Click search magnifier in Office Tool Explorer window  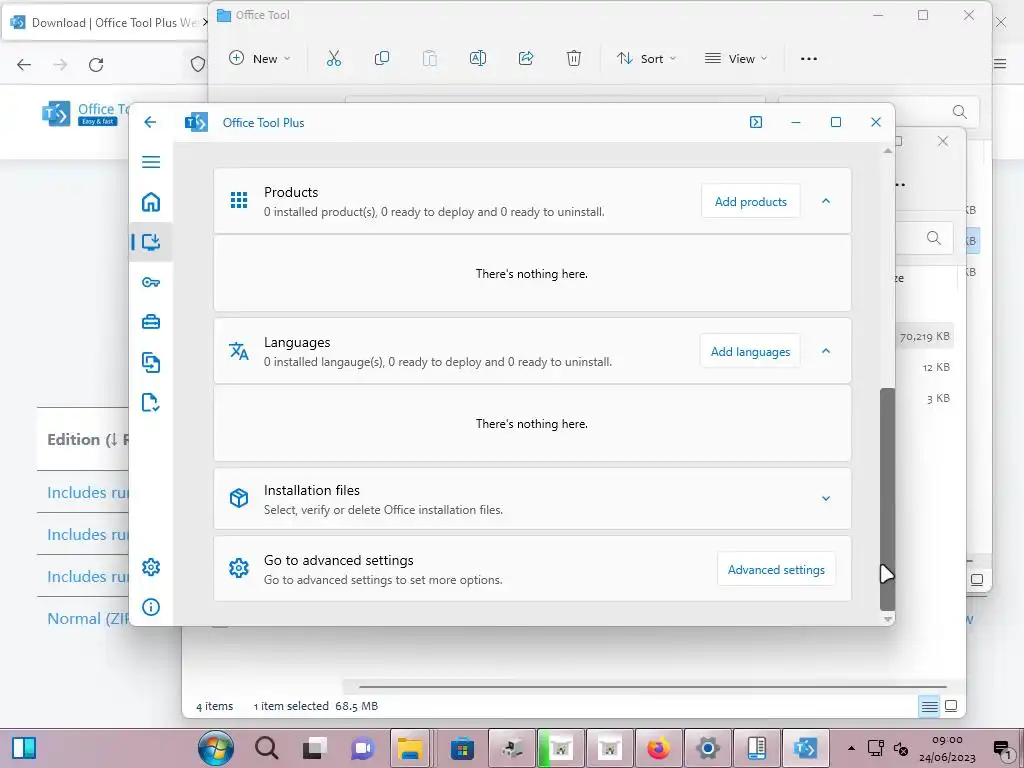point(959,112)
